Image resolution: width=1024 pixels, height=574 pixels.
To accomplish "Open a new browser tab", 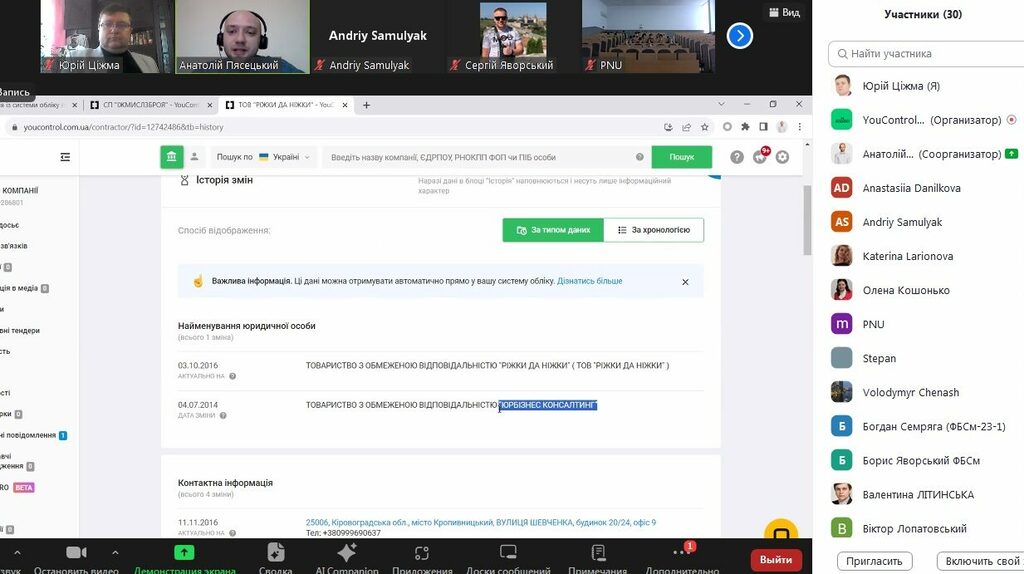I will (366, 105).
